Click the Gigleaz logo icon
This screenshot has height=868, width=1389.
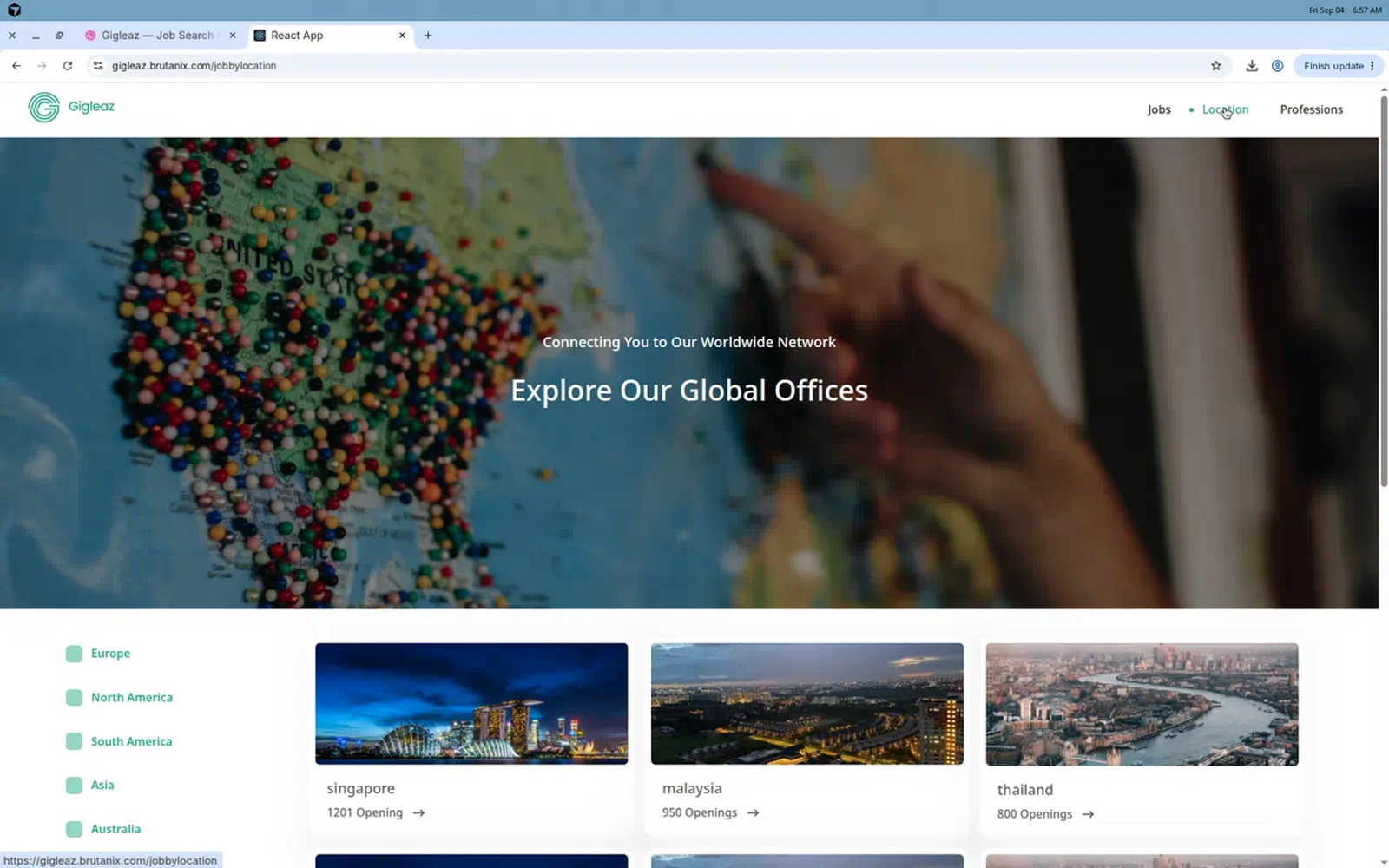[x=44, y=108]
